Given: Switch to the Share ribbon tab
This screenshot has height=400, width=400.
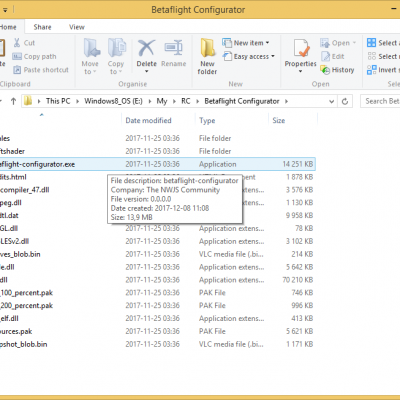Looking at the screenshot, I should (42, 27).
